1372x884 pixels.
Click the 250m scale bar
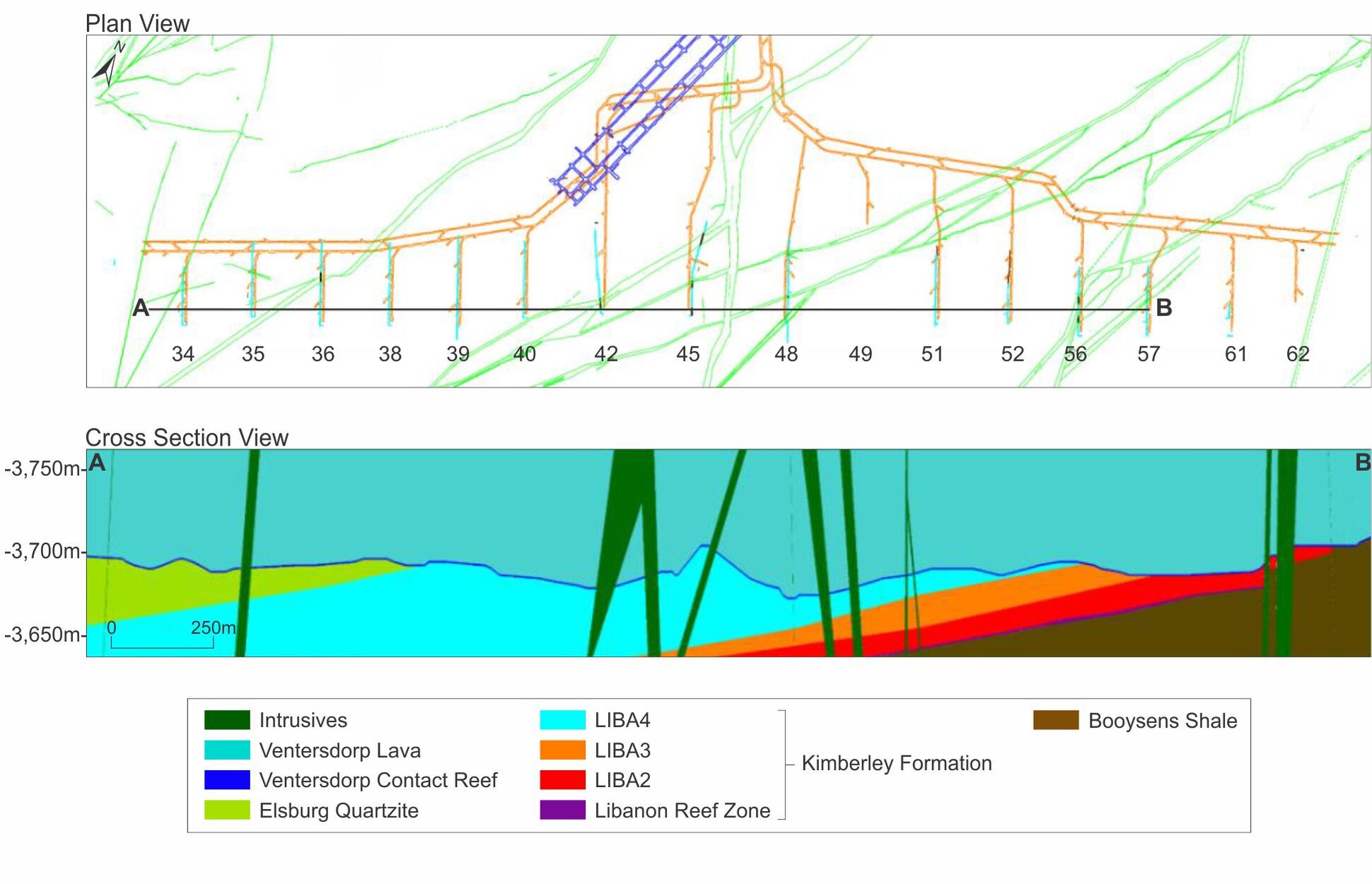tap(163, 645)
